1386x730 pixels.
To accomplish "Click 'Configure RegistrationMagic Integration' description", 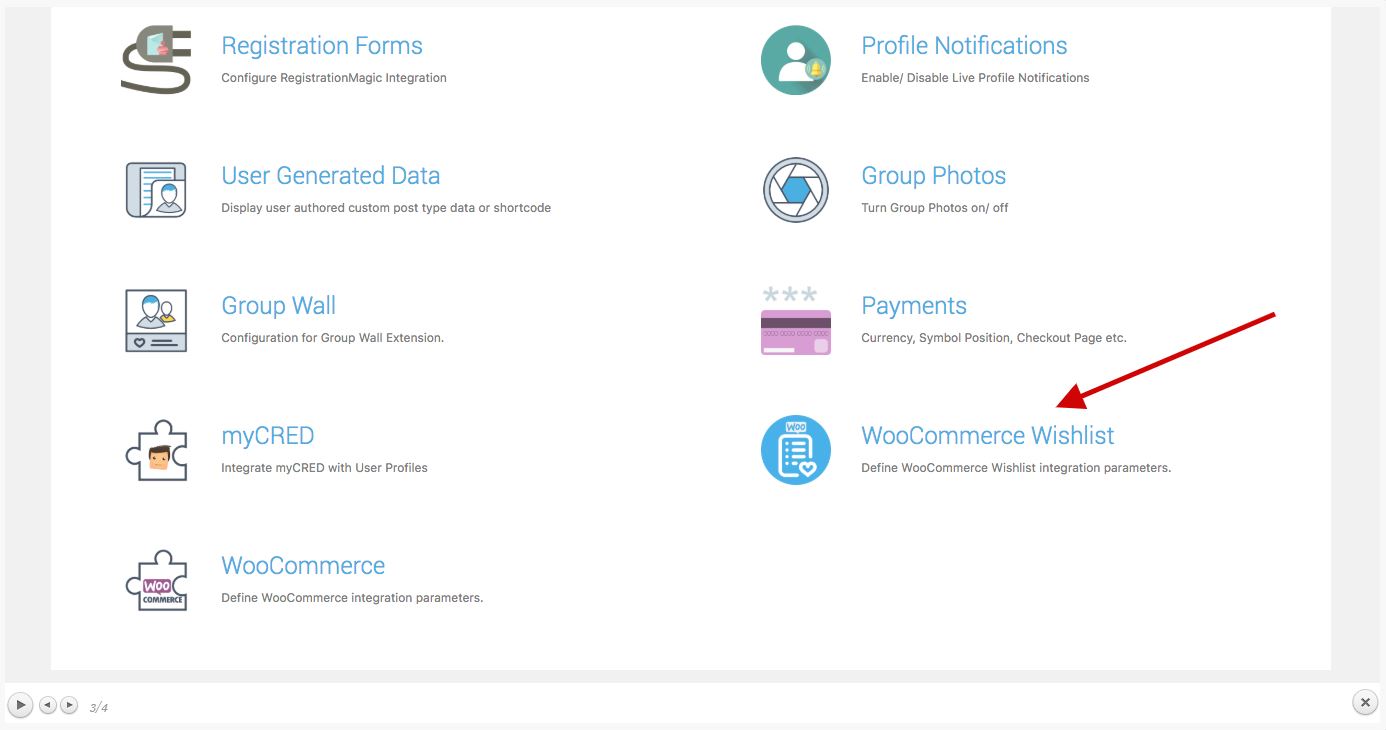I will coord(334,78).
